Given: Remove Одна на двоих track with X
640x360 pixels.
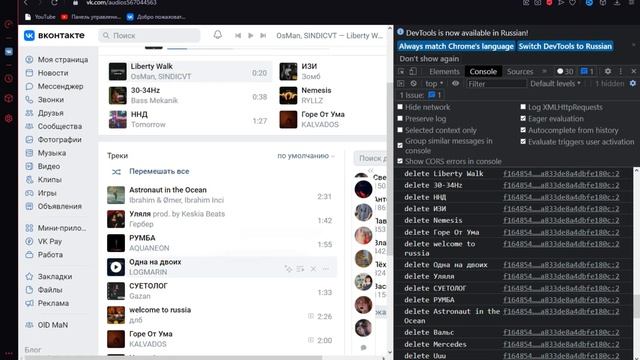Looking at the screenshot, I should [313, 269].
